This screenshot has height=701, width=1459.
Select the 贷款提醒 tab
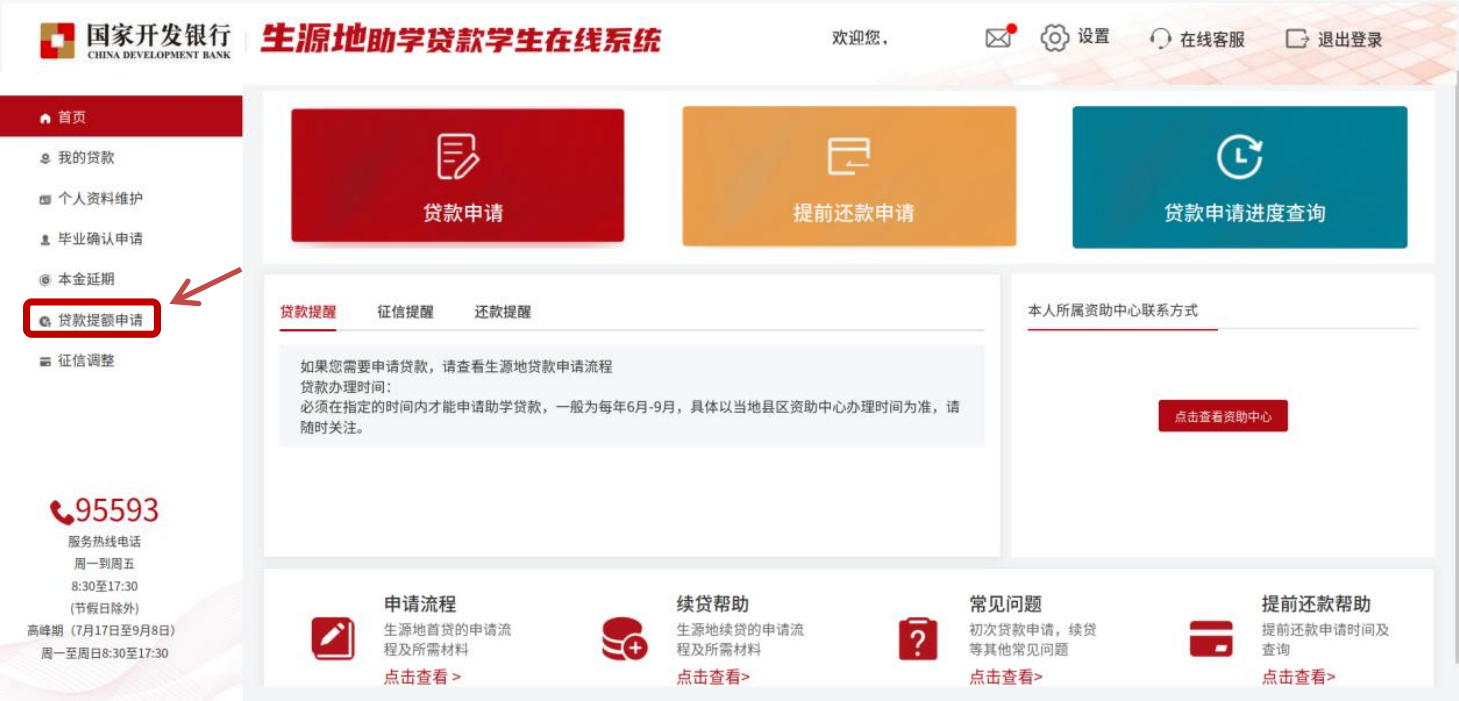[308, 312]
